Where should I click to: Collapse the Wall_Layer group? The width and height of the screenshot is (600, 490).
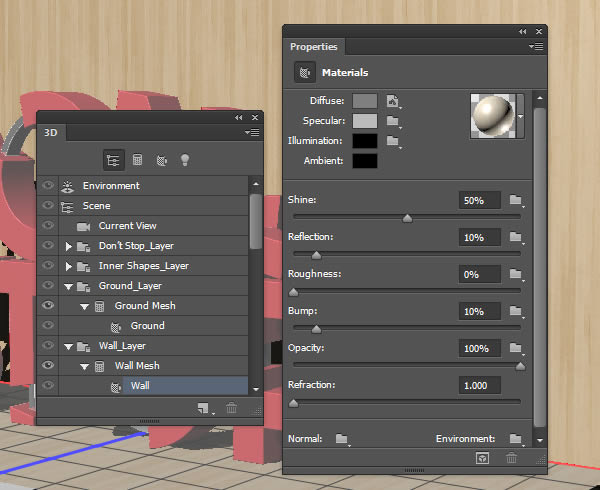point(68,347)
